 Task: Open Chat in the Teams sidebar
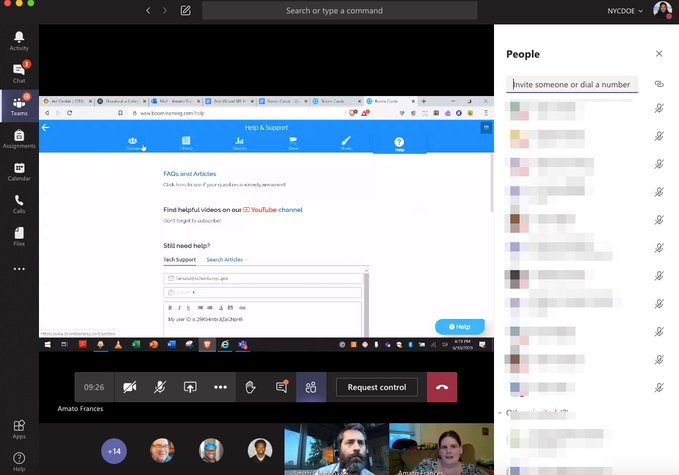(19, 73)
